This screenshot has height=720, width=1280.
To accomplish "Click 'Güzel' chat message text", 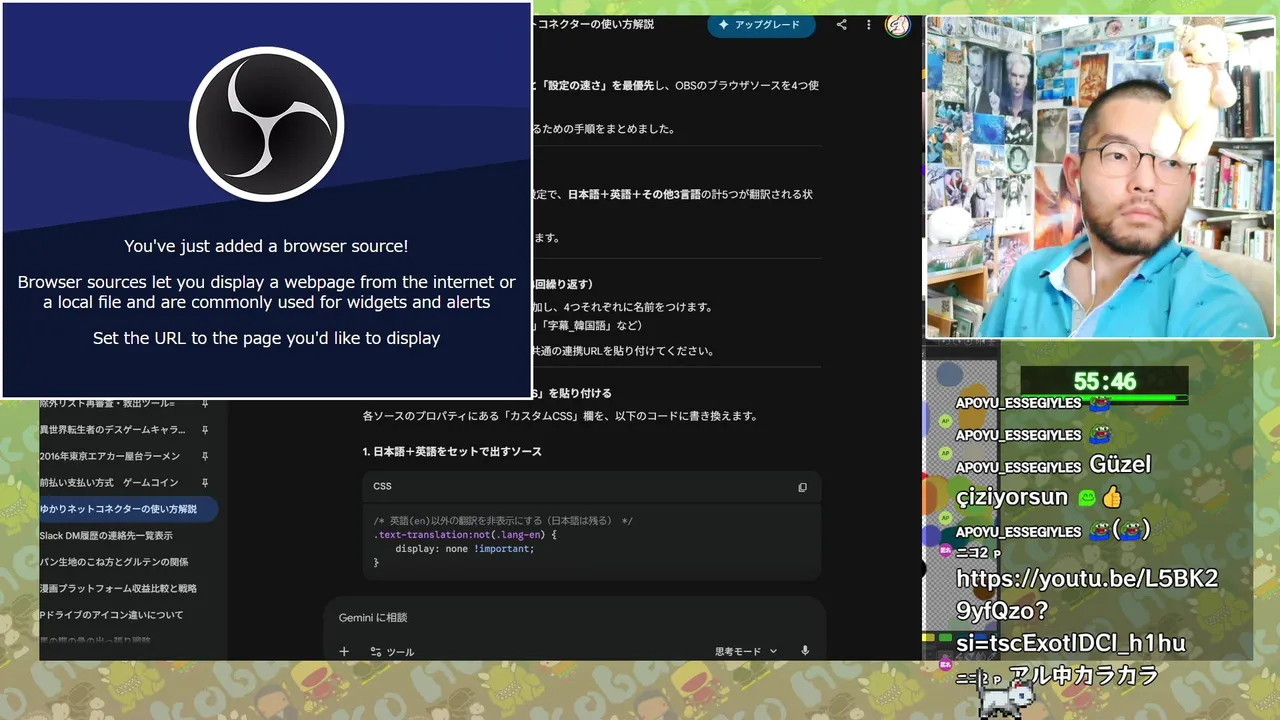I will pos(1119,464).
